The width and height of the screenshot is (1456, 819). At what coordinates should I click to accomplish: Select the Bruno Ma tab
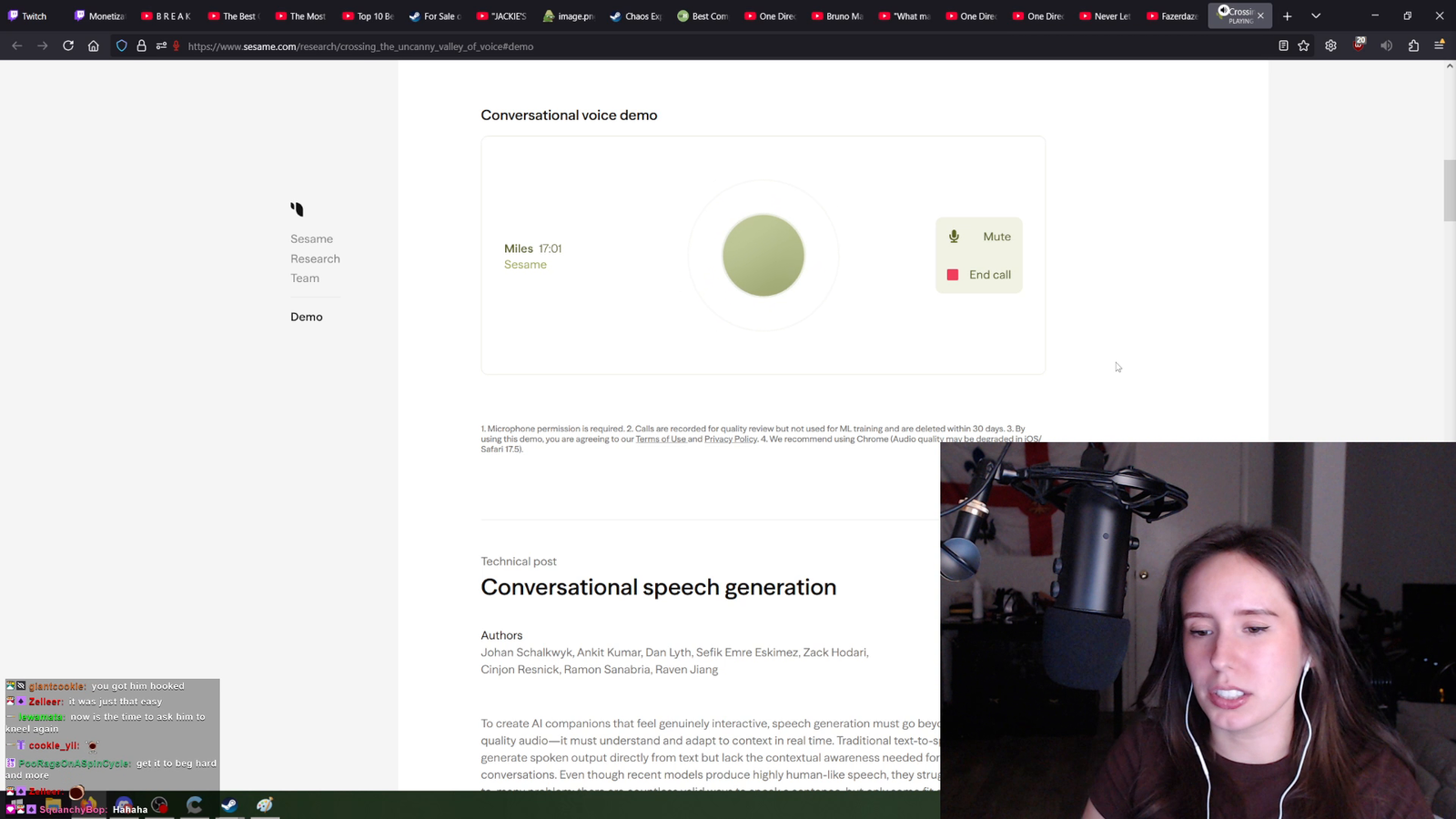pos(836,16)
